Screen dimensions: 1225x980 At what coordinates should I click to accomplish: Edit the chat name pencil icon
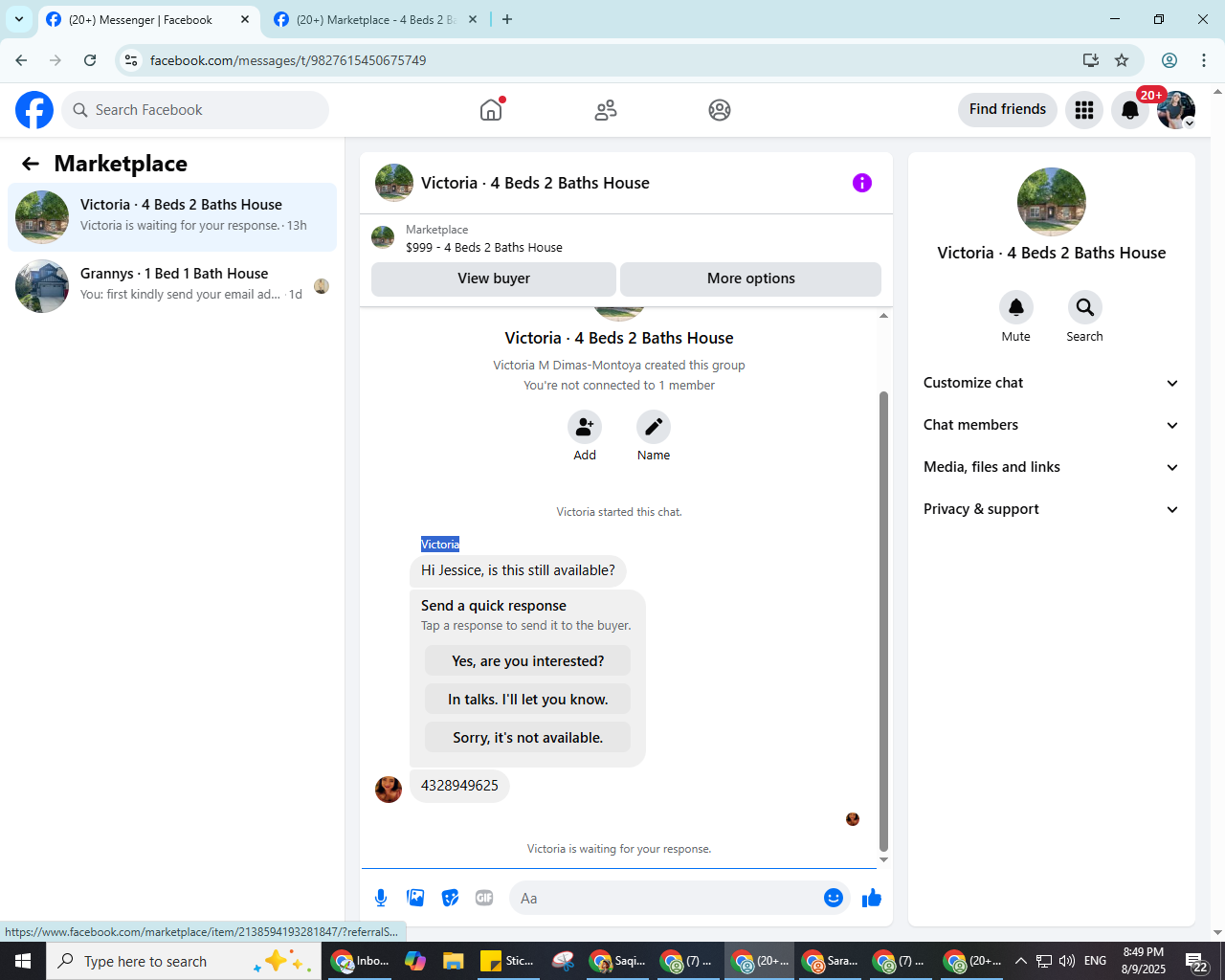pyautogui.click(x=654, y=427)
